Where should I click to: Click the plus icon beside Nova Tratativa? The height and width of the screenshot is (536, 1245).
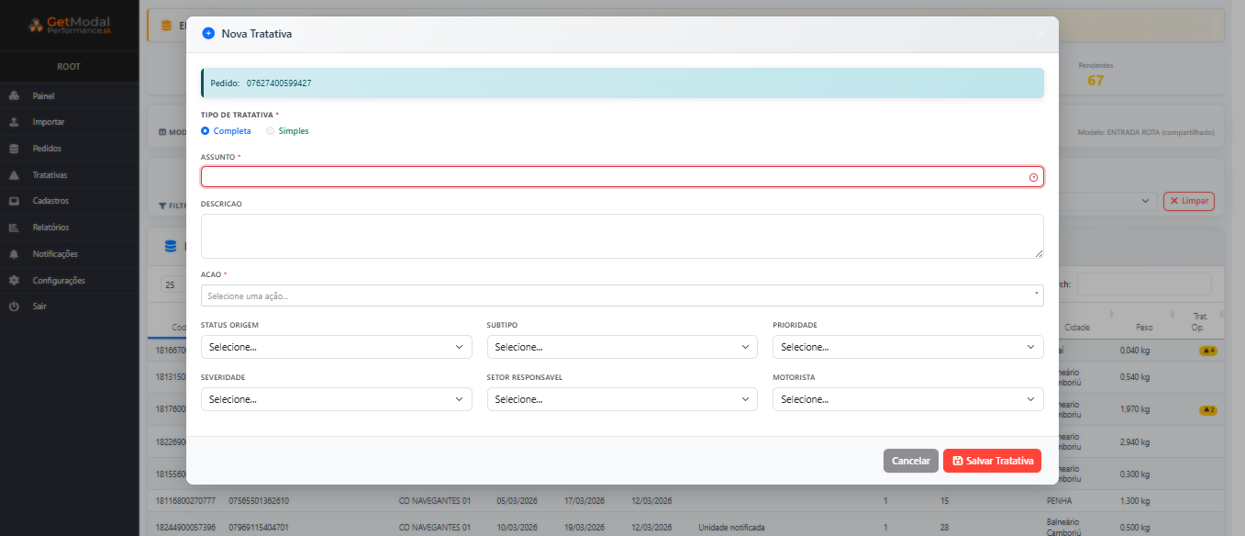(x=208, y=33)
